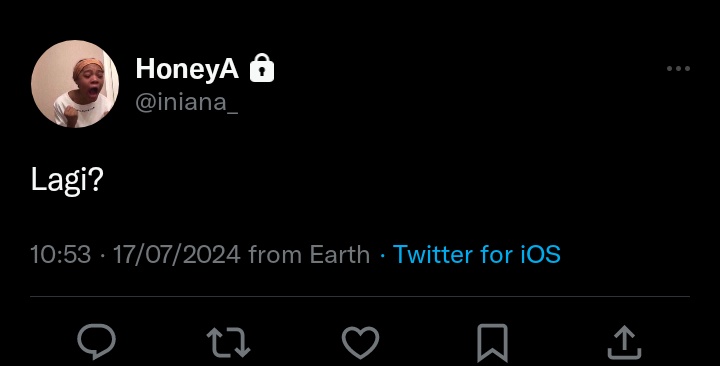Toggle like on the Lagi? tweet
The height and width of the screenshot is (366, 720).
(360, 343)
